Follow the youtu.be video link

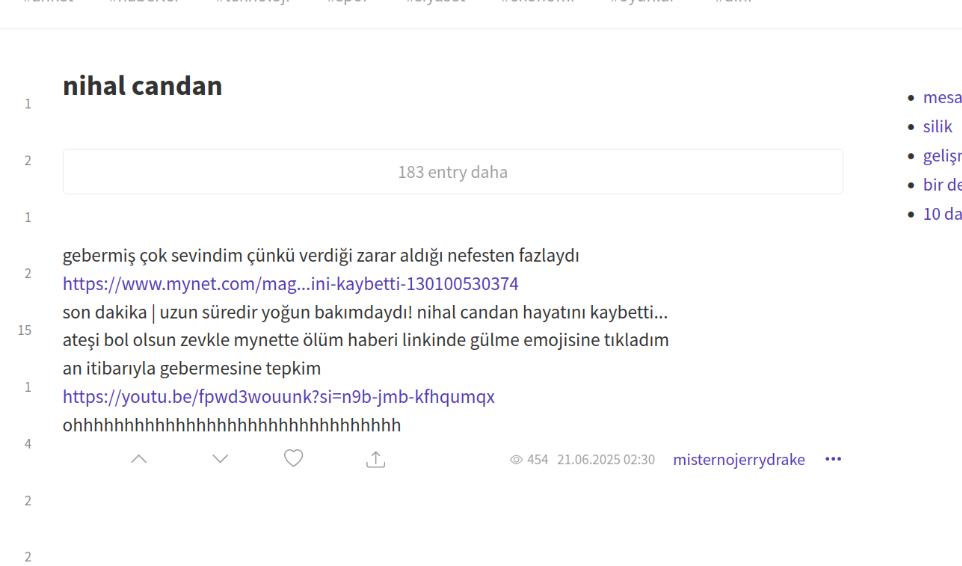(x=278, y=397)
